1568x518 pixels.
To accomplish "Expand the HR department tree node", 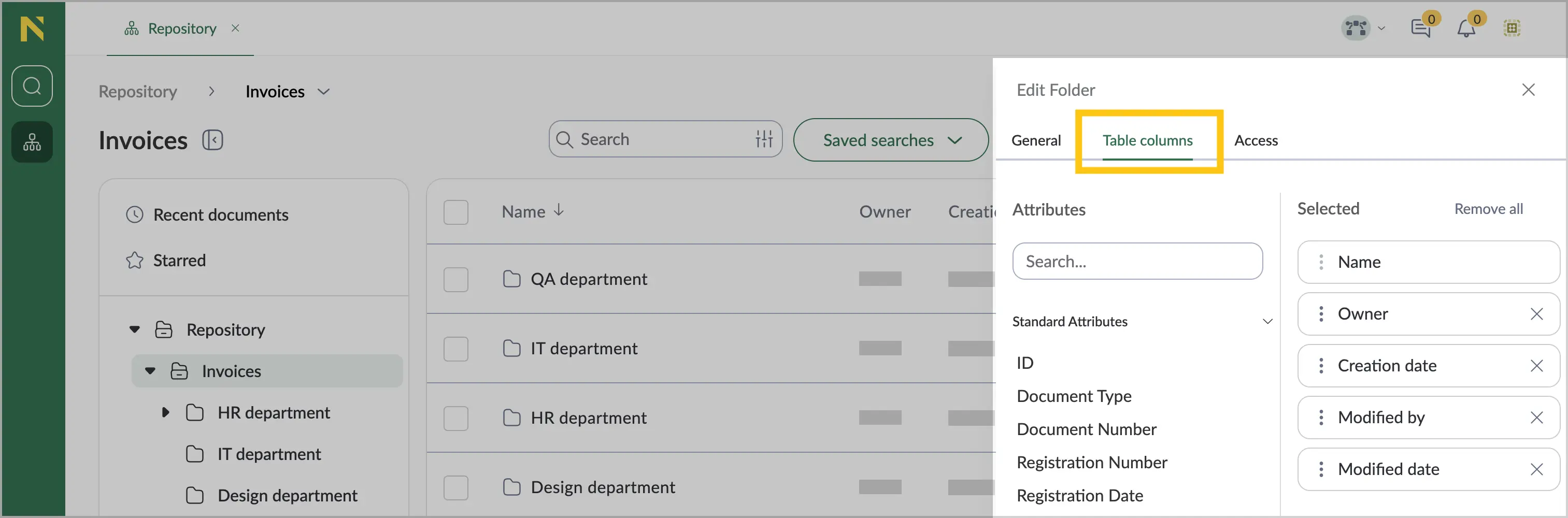I will tap(166, 413).
